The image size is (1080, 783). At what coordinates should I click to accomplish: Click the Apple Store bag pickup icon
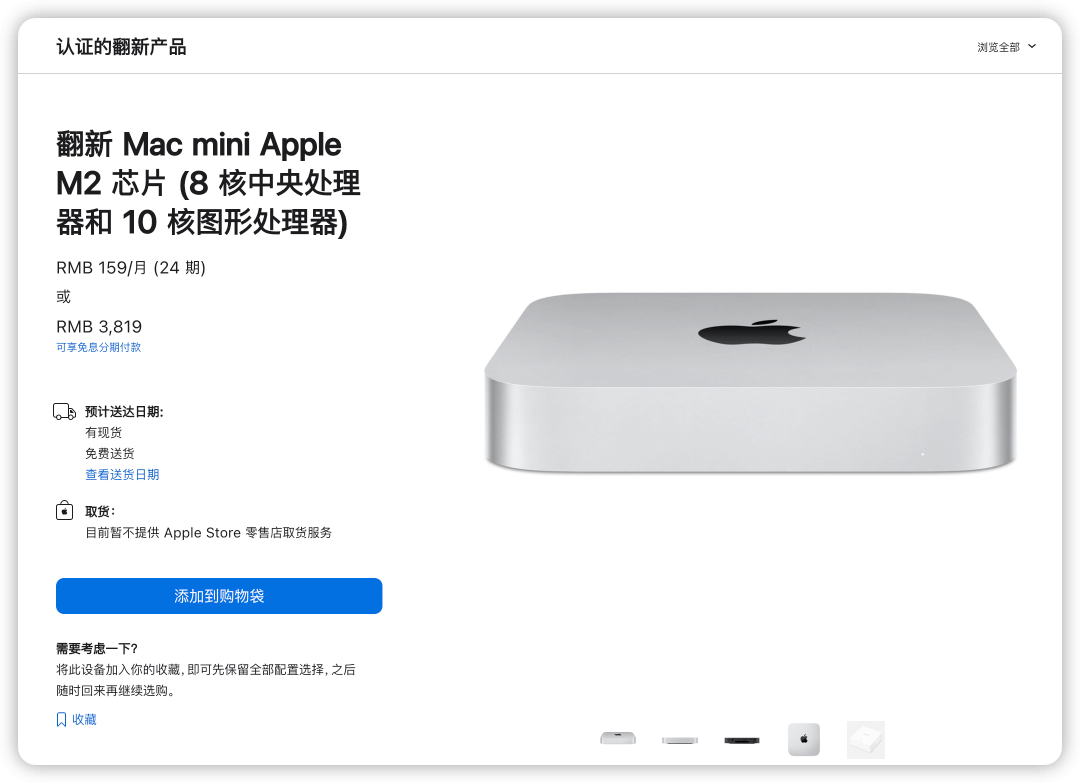tap(64, 511)
